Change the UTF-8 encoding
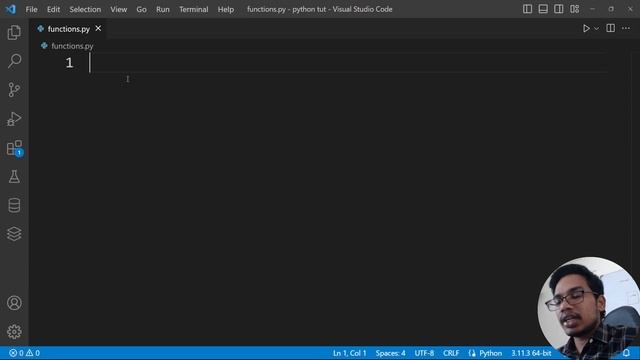 pos(424,353)
